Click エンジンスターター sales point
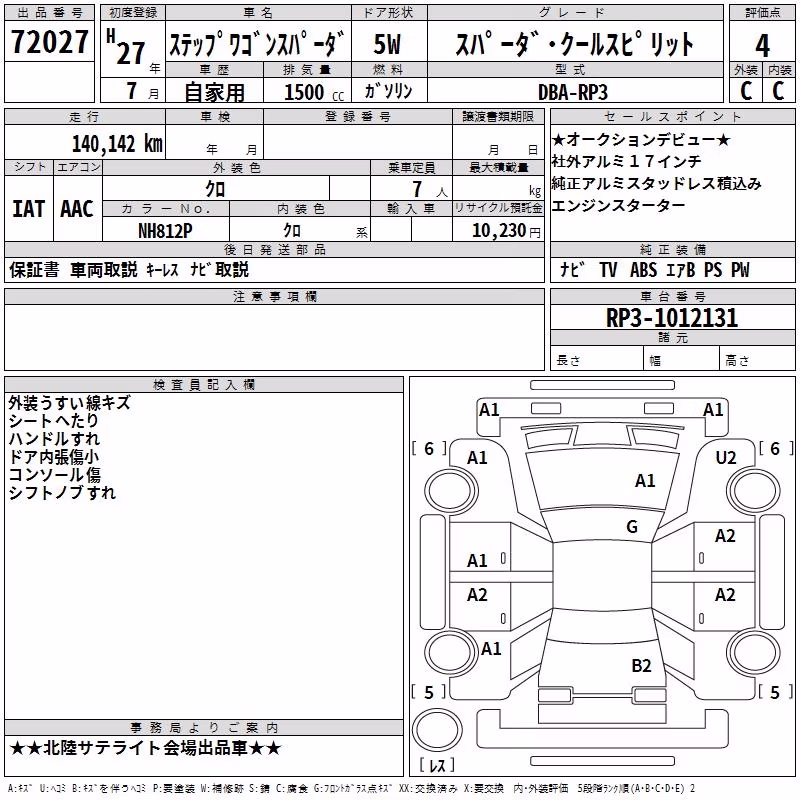Image resolution: width=800 pixels, height=800 pixels. click(x=618, y=206)
